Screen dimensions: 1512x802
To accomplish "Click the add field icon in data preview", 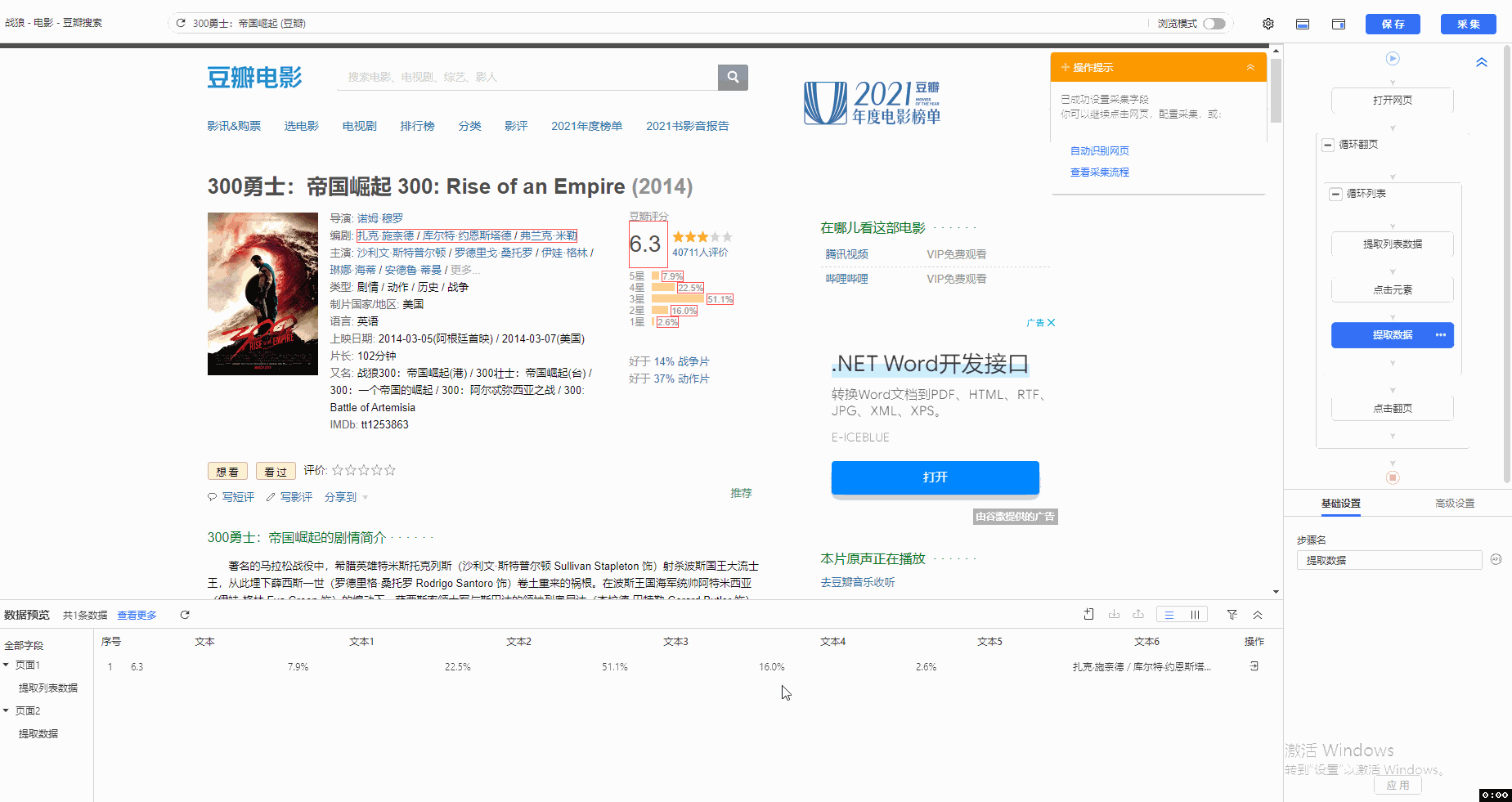I will coord(1088,615).
